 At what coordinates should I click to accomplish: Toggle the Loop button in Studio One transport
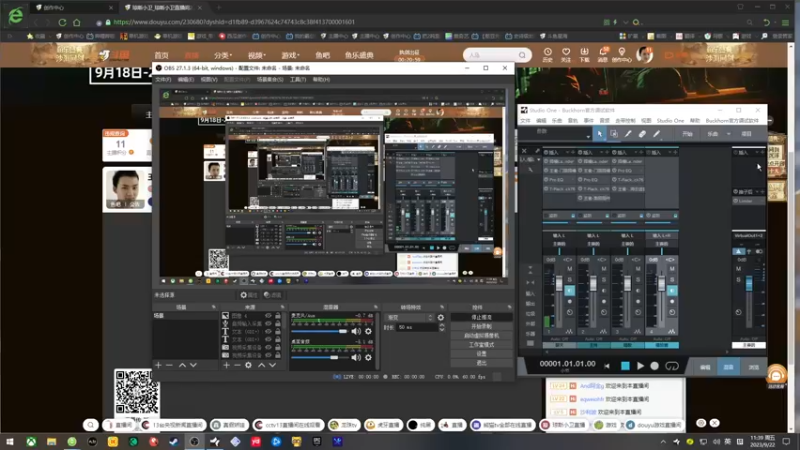[672, 366]
